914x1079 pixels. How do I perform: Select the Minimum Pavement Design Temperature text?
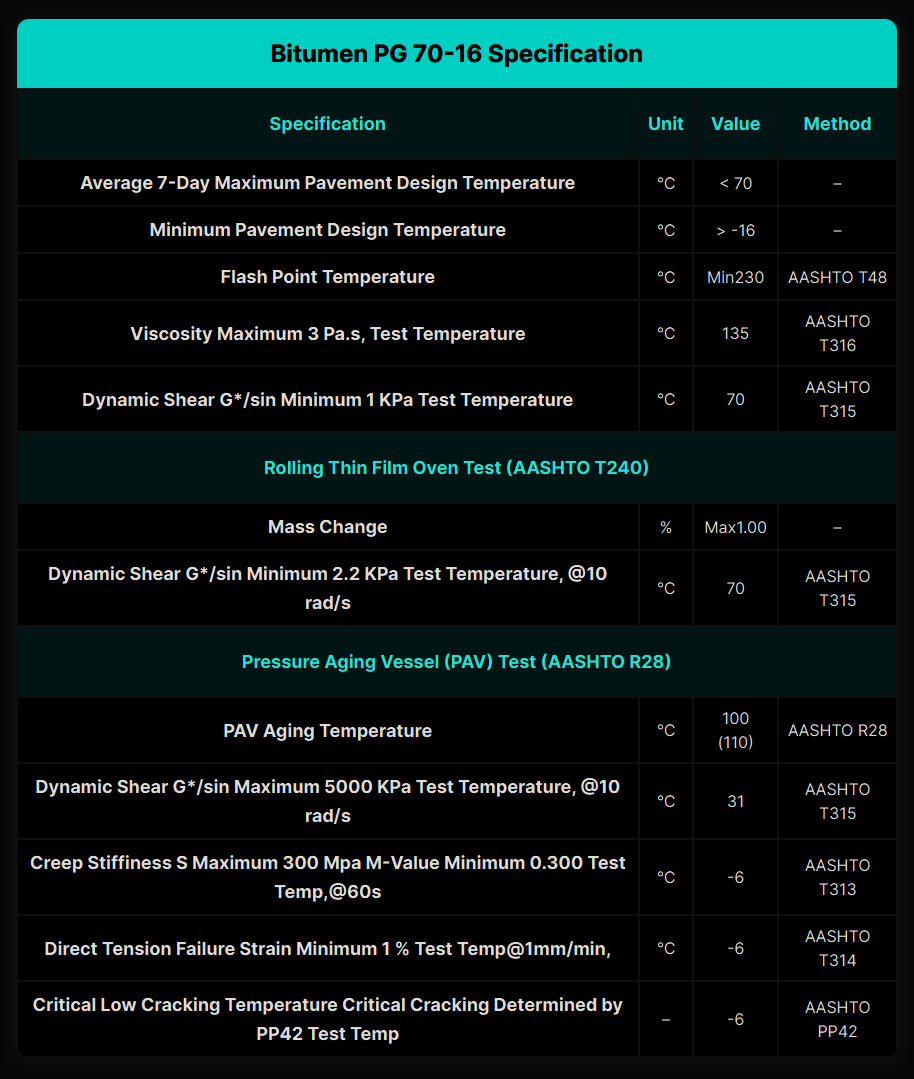pyautogui.click(x=327, y=230)
